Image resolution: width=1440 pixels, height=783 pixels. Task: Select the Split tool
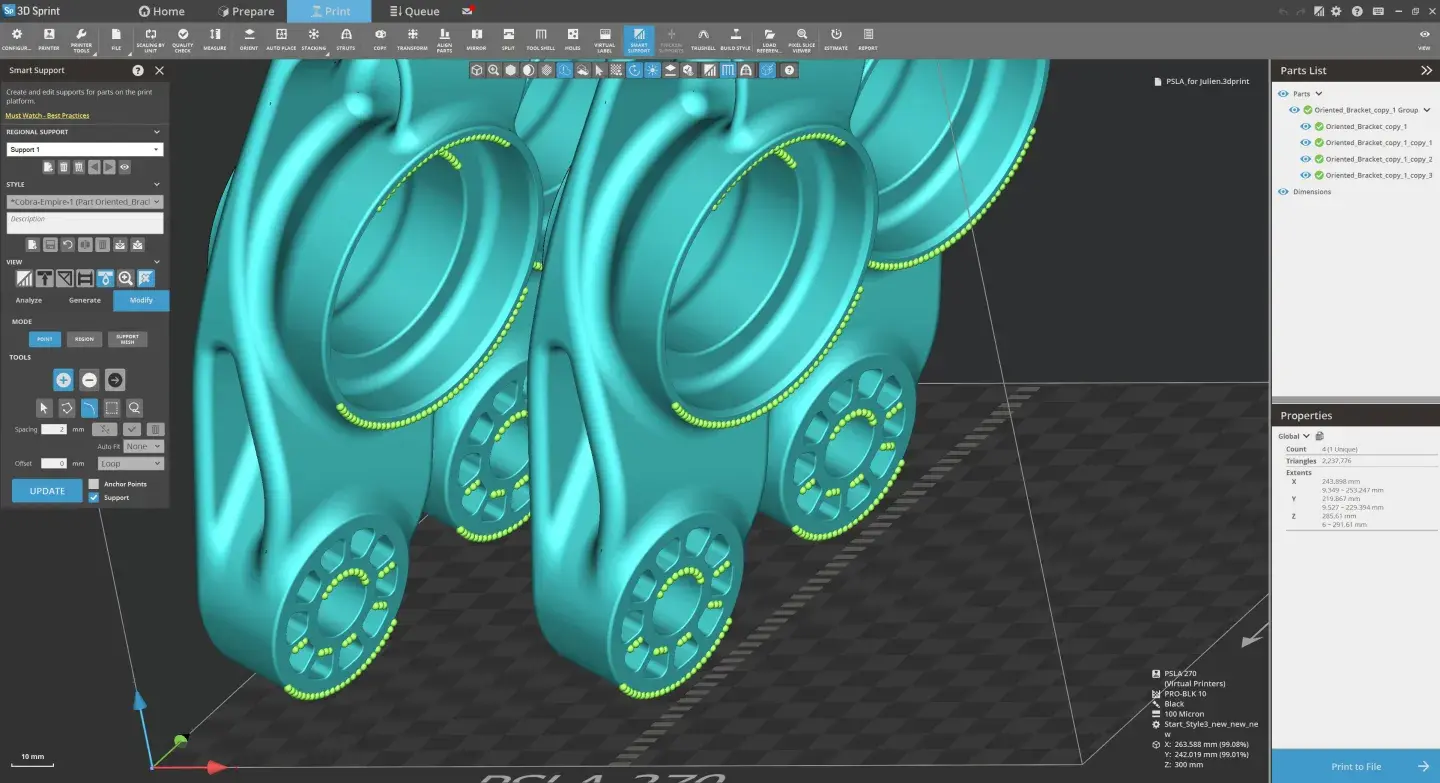pyautogui.click(x=508, y=39)
